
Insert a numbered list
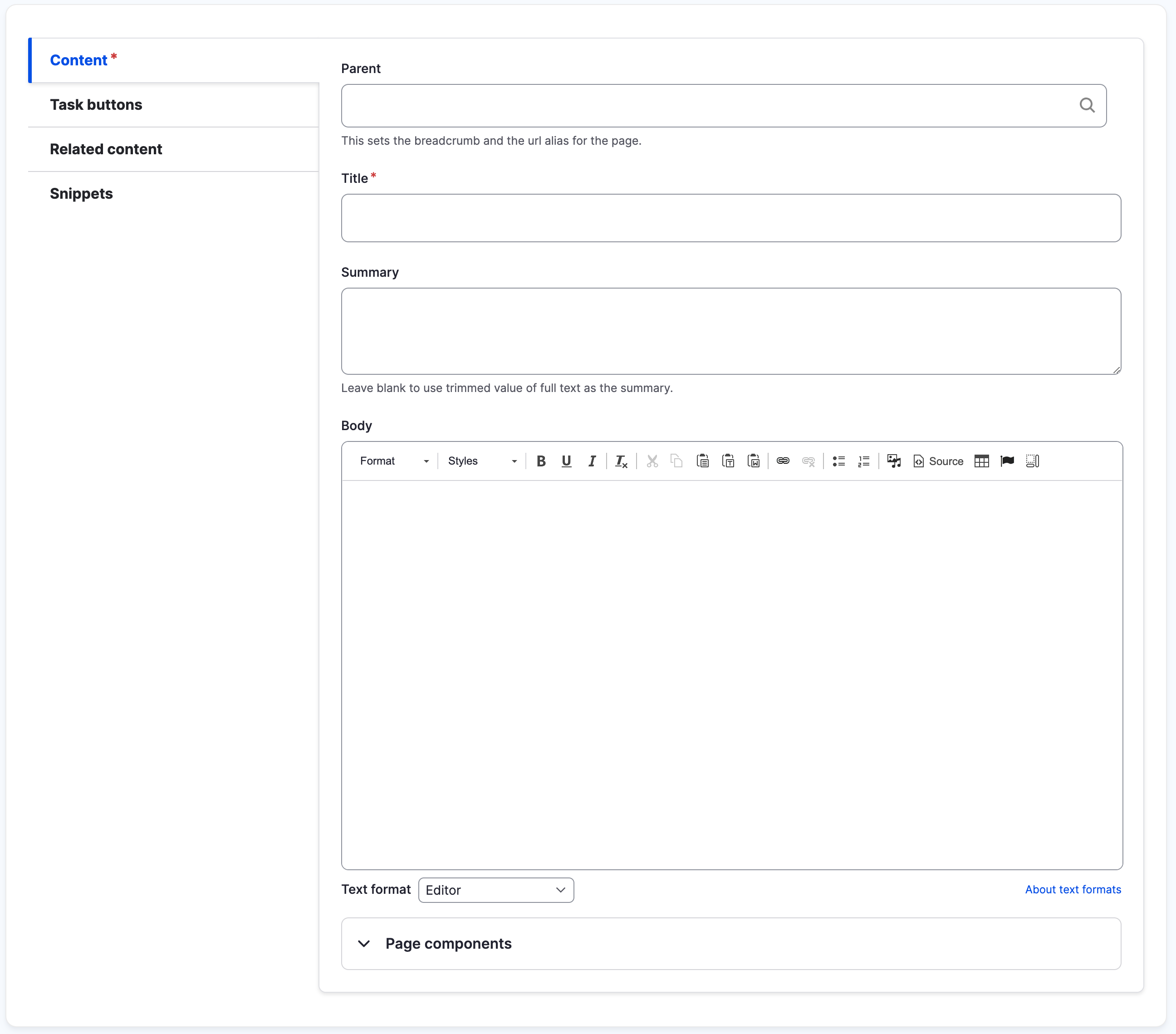point(863,461)
